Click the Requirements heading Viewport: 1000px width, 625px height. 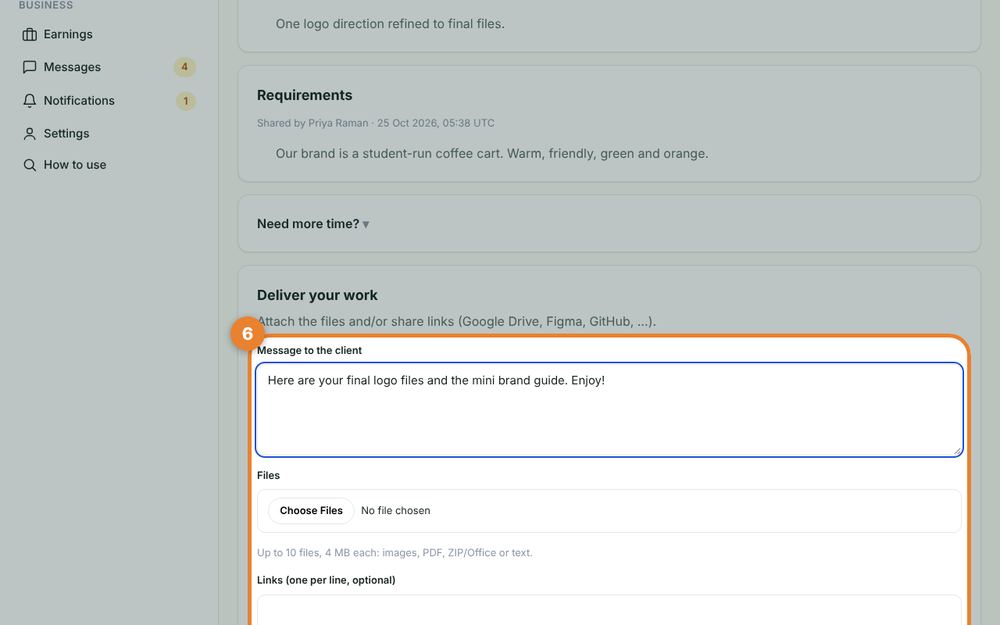tap(304, 95)
